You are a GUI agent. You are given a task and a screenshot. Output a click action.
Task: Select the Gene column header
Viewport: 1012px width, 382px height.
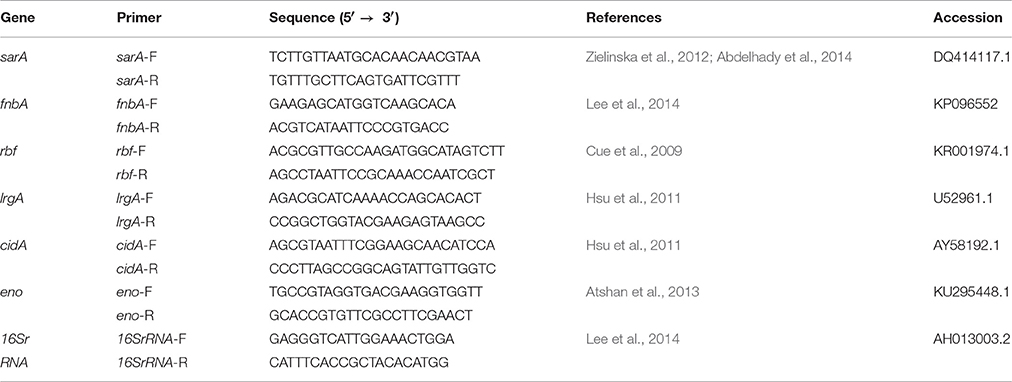click(17, 18)
